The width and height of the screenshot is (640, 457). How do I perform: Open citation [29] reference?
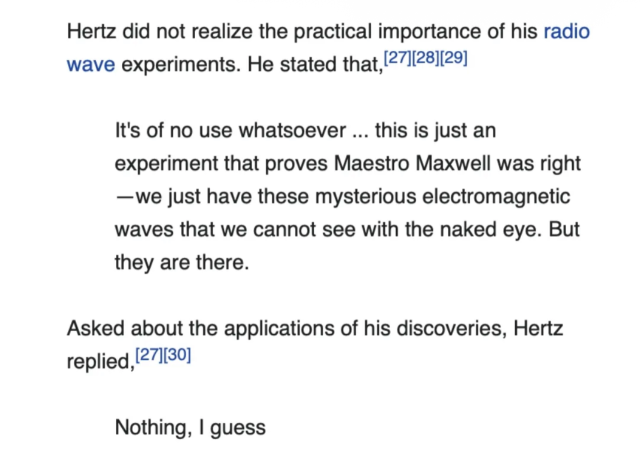[x=453, y=58]
